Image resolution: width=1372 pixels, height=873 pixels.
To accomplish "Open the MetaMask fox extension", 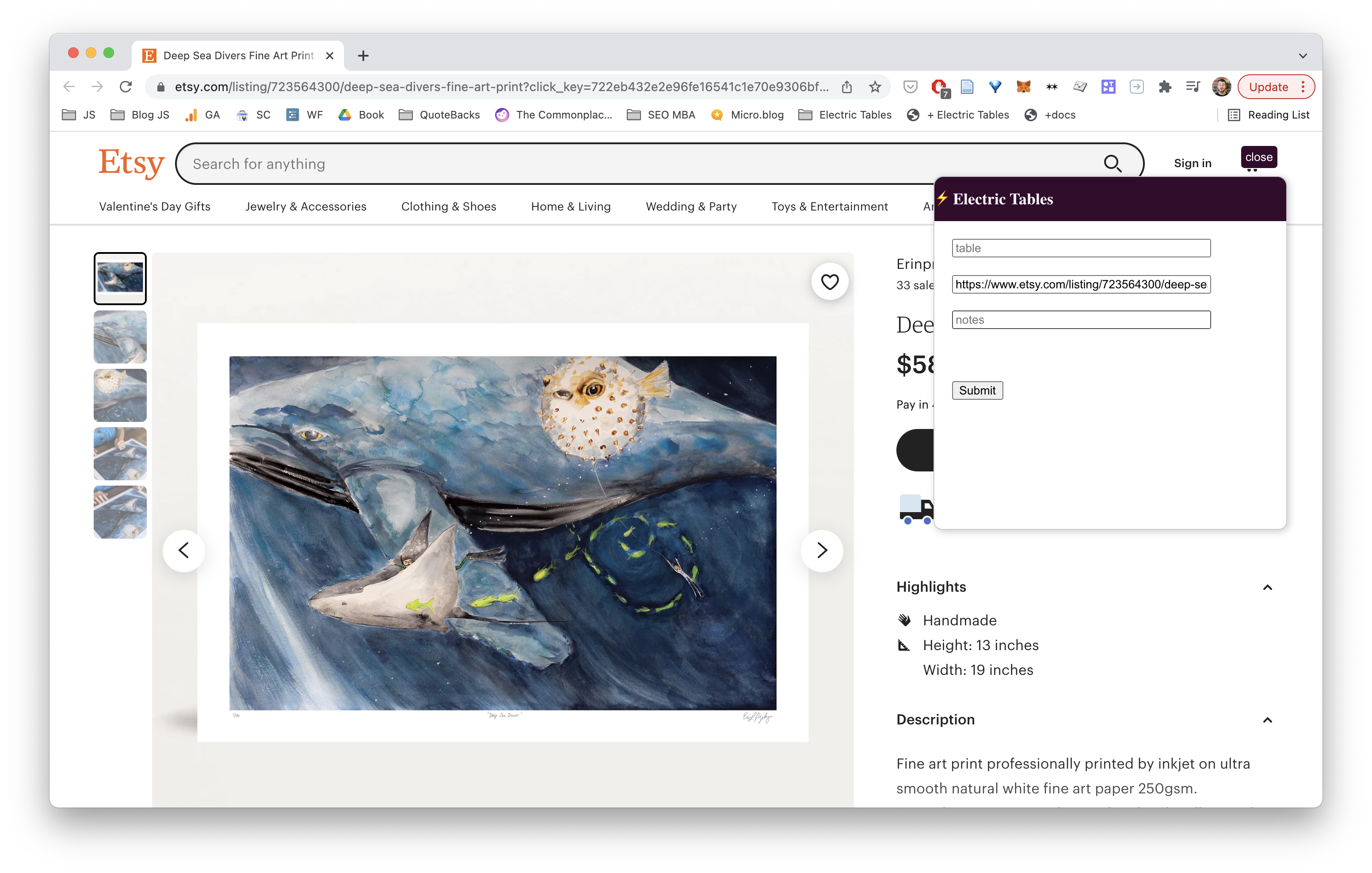I will [1023, 87].
